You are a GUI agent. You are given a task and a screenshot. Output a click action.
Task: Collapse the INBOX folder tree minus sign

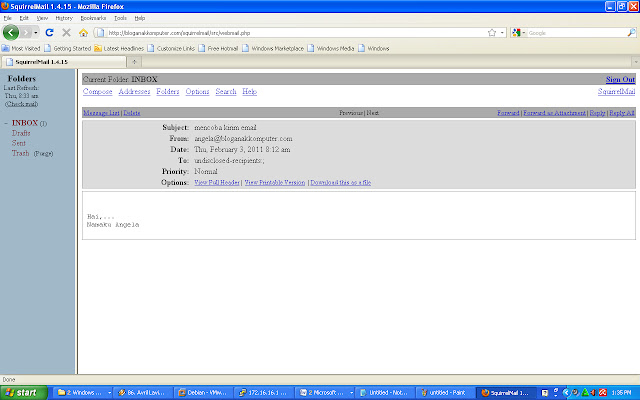pos(6,123)
